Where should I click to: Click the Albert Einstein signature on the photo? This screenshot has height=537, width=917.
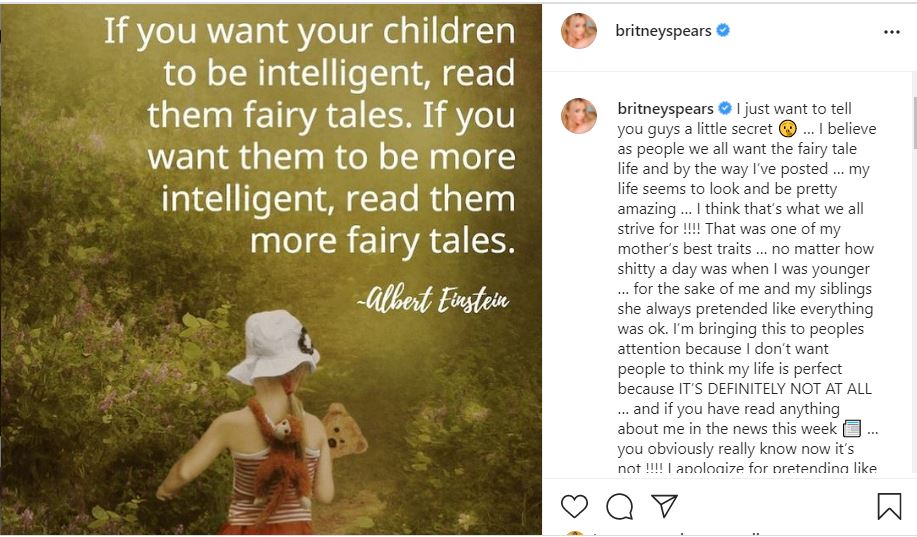click(432, 298)
